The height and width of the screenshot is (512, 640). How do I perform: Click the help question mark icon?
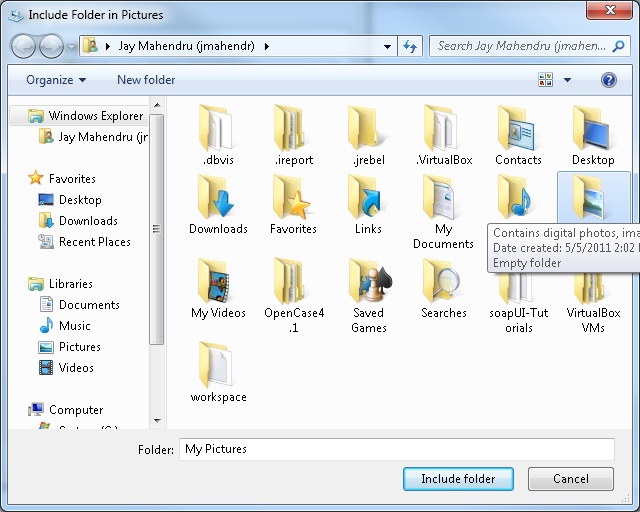(608, 80)
